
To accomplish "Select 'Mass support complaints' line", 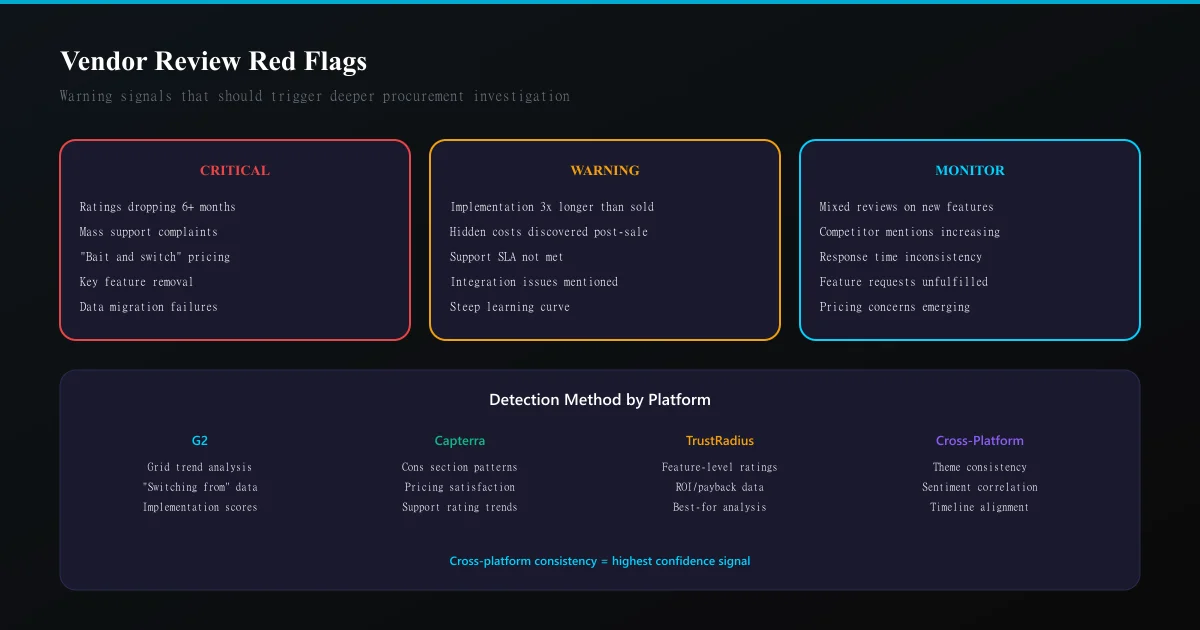I will click(x=149, y=232).
